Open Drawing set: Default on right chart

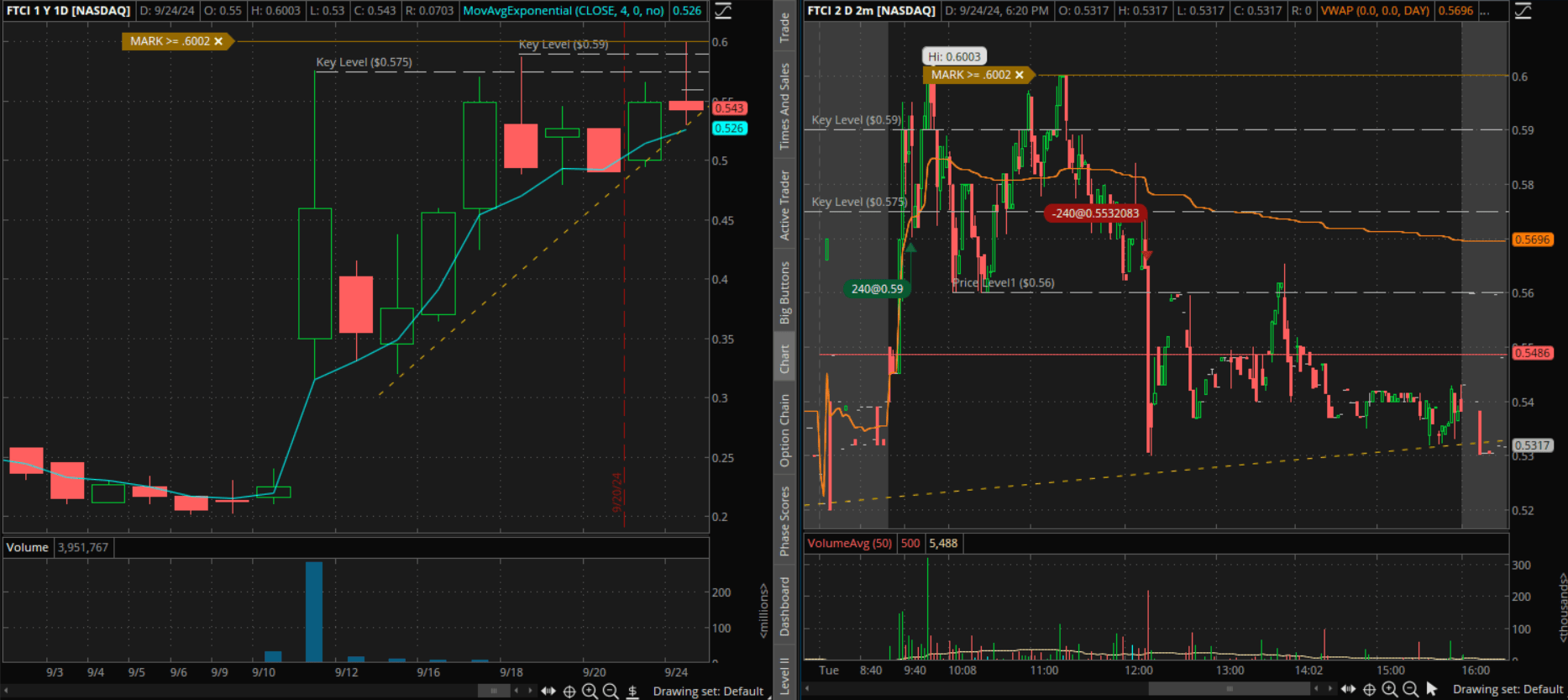(x=1508, y=689)
